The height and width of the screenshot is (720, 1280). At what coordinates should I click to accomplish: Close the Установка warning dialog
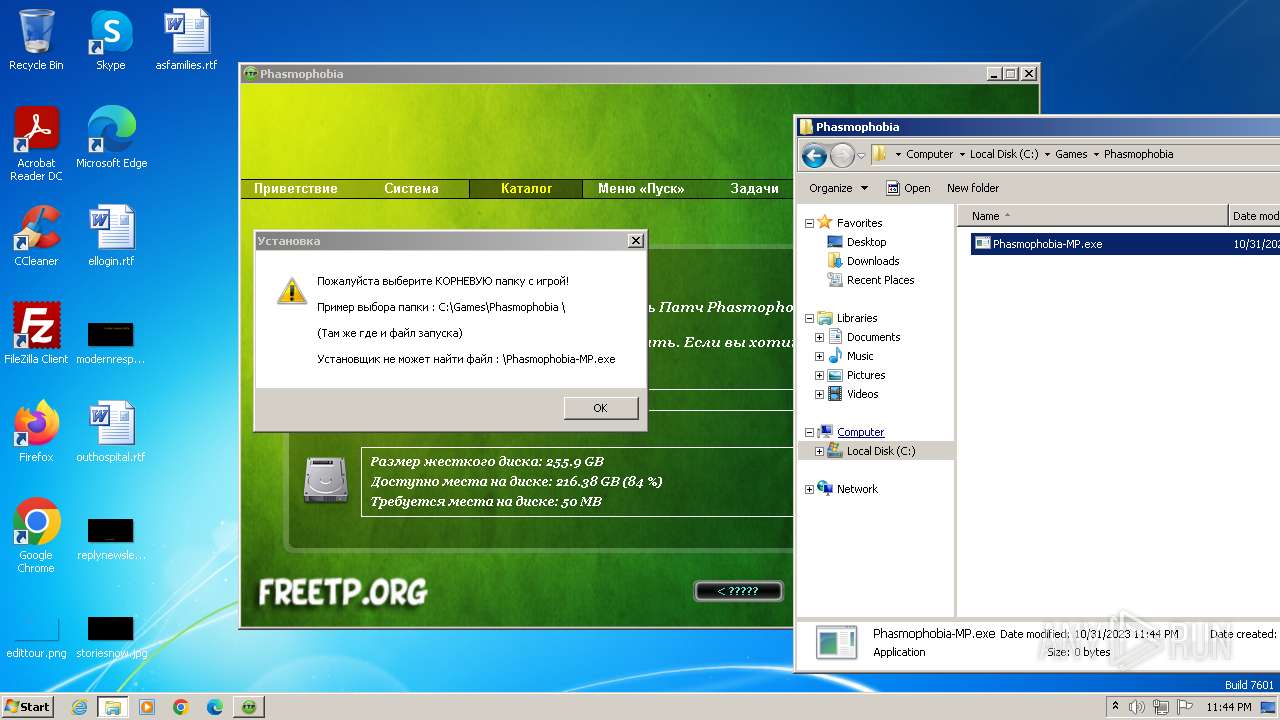coord(635,241)
